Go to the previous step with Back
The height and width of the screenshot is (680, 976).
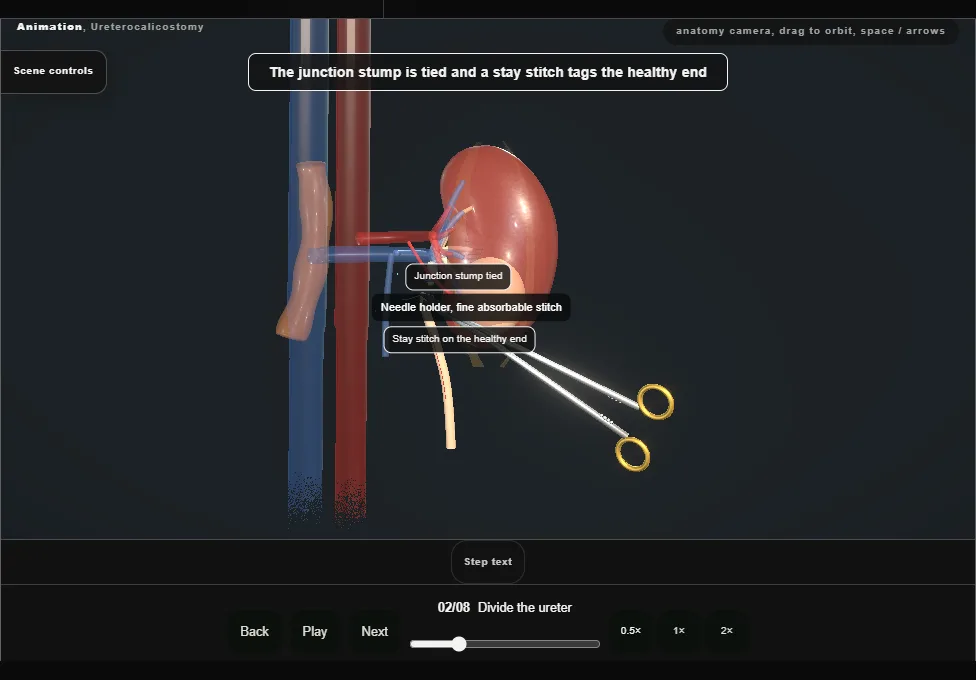(255, 631)
